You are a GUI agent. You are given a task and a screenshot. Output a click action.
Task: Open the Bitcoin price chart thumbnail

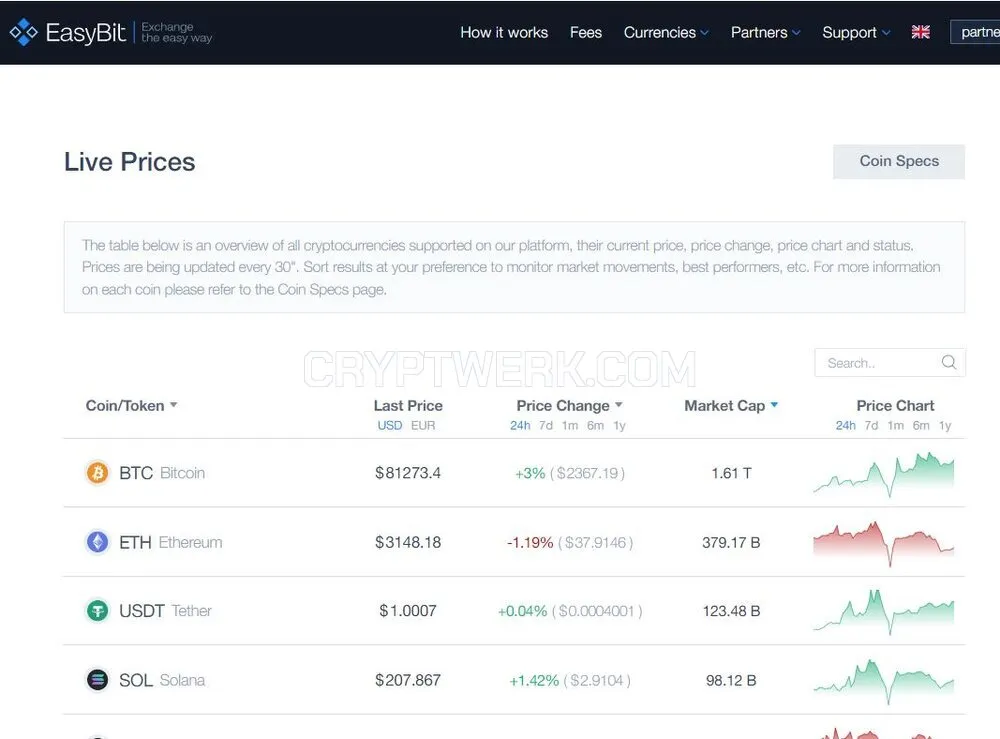point(884,474)
